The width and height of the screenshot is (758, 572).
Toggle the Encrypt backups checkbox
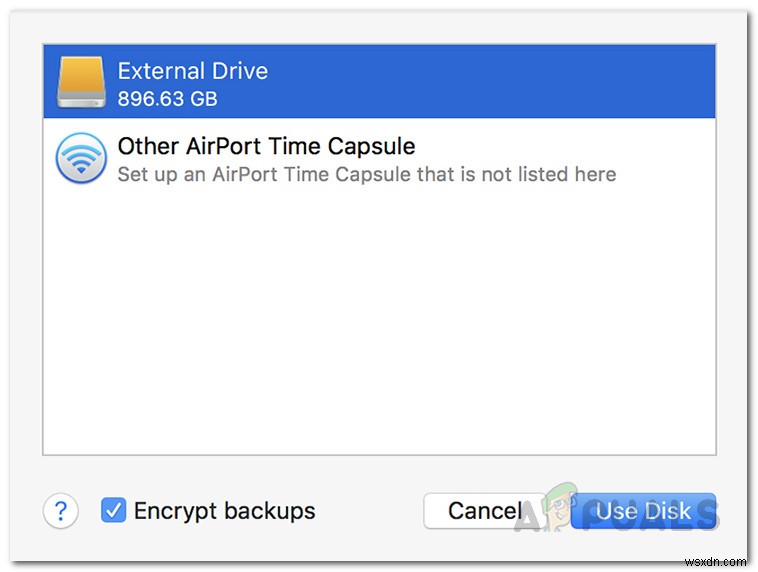coord(113,511)
